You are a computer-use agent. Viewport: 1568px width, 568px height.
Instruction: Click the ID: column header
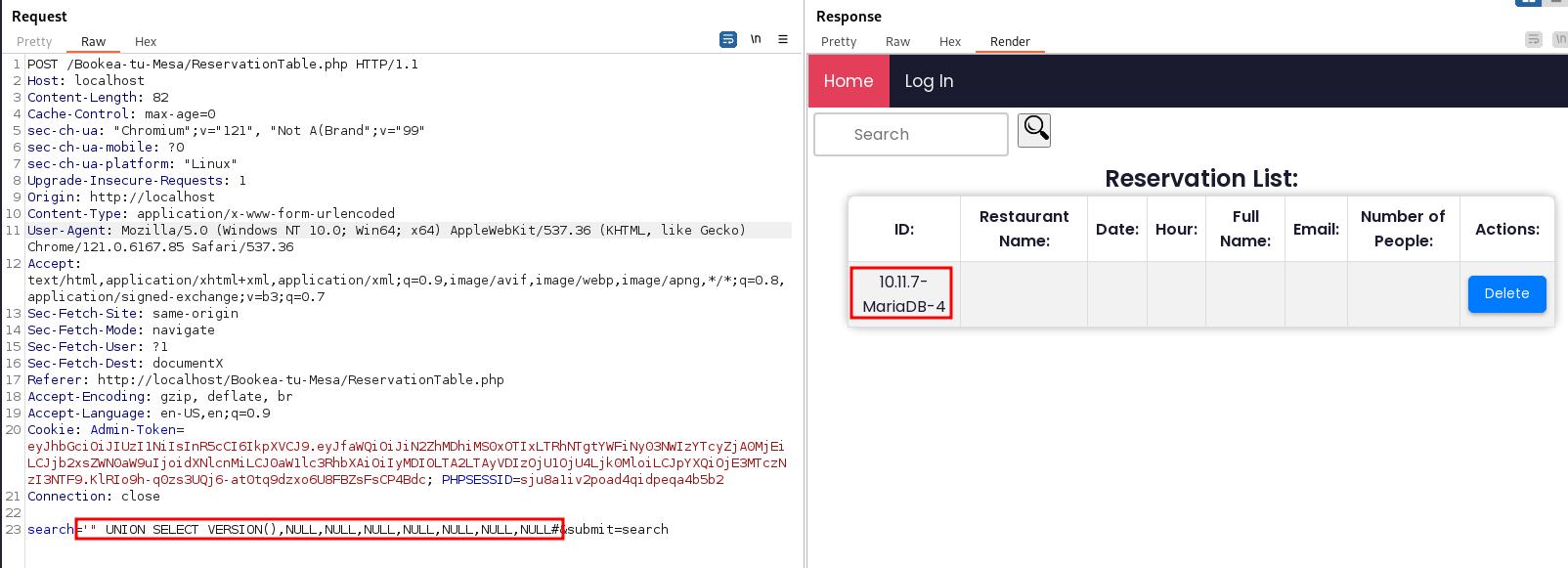click(x=904, y=229)
